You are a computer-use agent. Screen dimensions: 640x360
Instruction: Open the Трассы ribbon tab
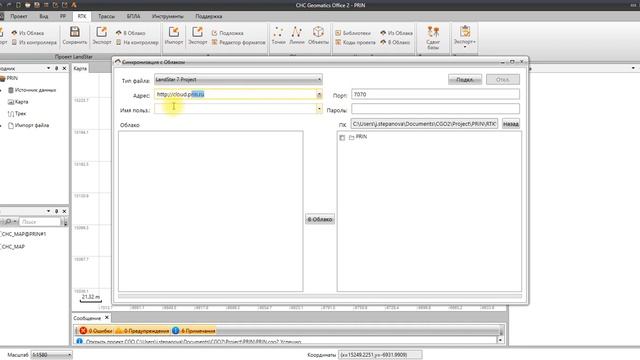click(107, 16)
